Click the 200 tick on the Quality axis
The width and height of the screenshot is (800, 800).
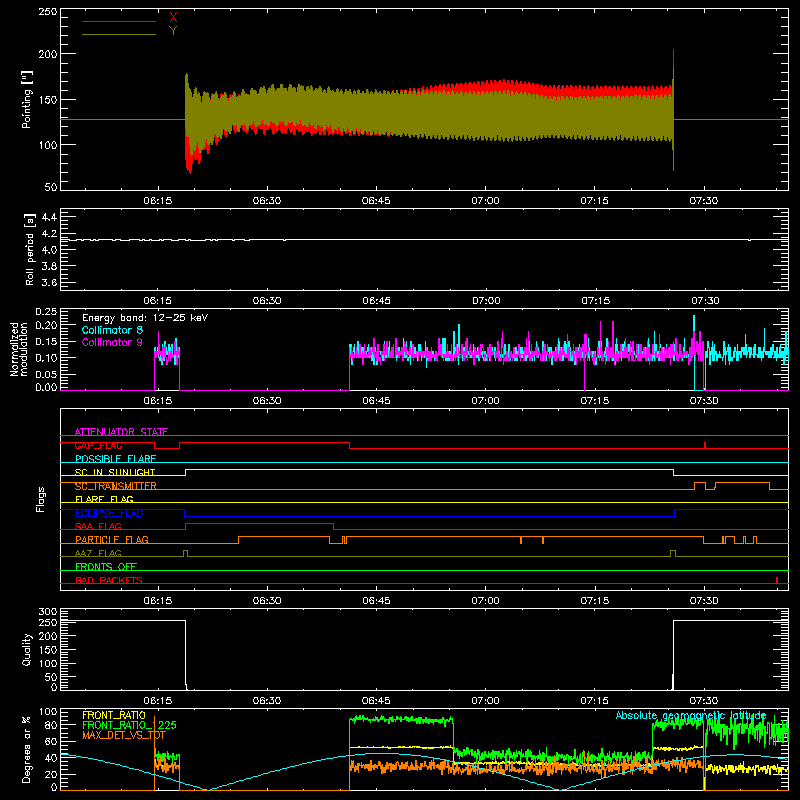coord(48,636)
